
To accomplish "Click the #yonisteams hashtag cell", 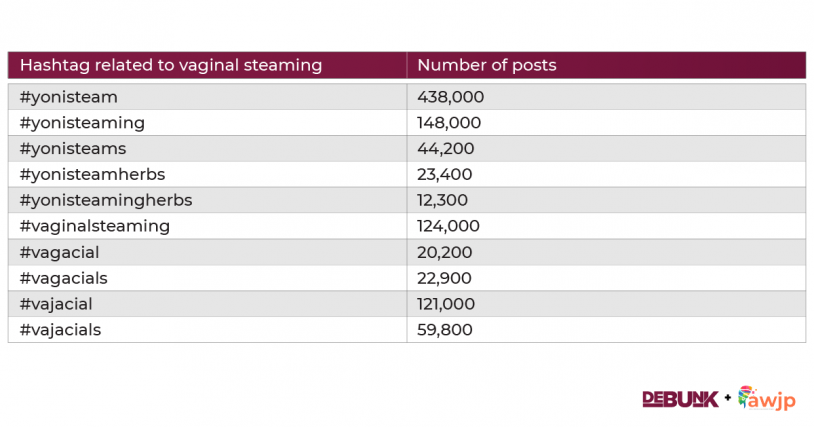I will pyautogui.click(x=73, y=149).
